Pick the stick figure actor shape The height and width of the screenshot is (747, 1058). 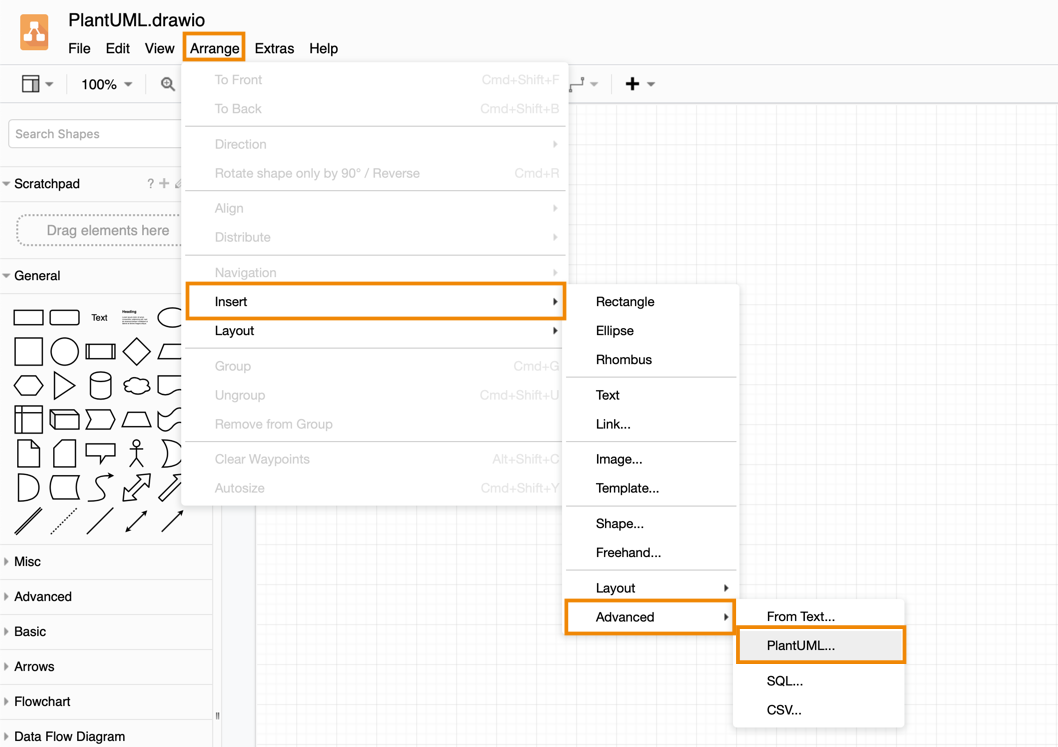point(136,453)
